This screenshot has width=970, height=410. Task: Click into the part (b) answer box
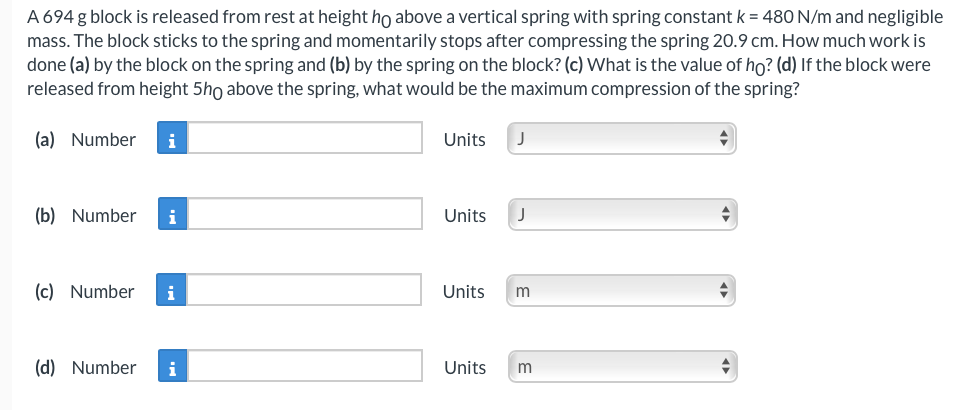point(305,216)
